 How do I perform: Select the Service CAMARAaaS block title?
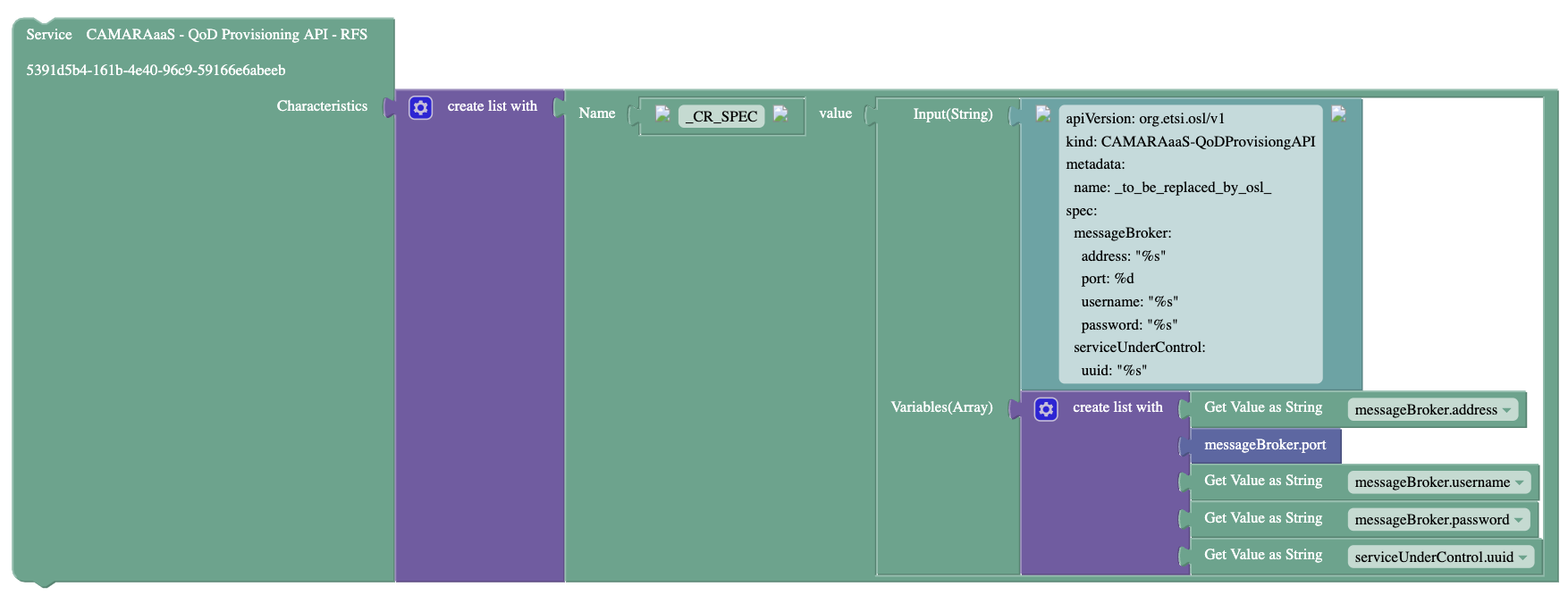coord(197,35)
